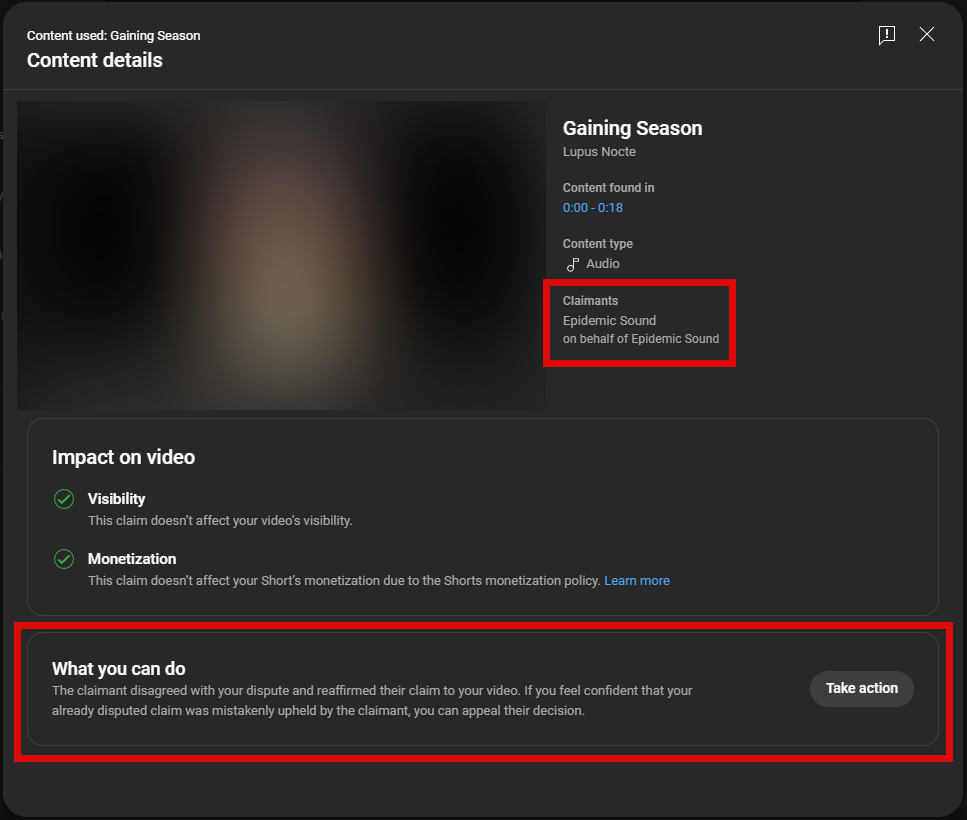Click the Content details heading

[x=95, y=60]
